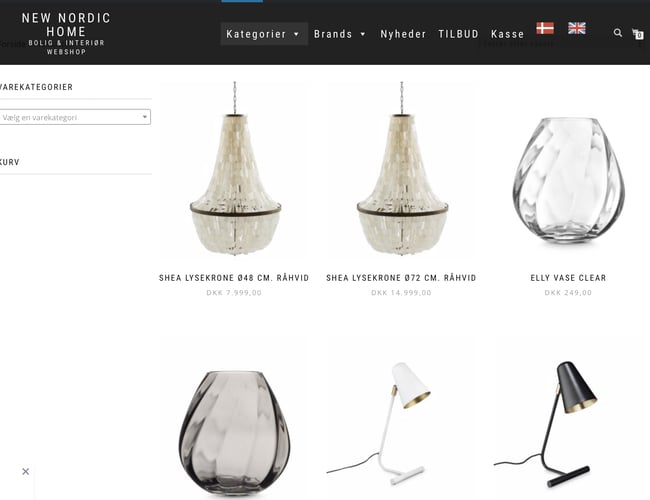Go to the Kasse checkout page

coord(507,34)
